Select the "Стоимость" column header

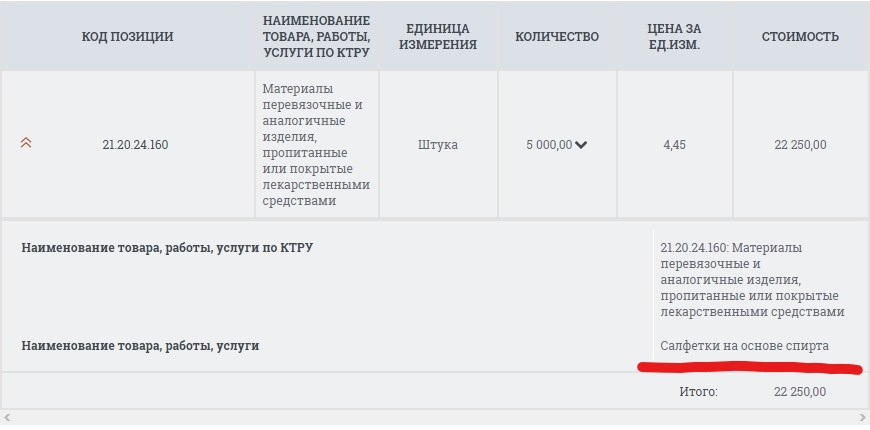pyautogui.click(x=800, y=37)
